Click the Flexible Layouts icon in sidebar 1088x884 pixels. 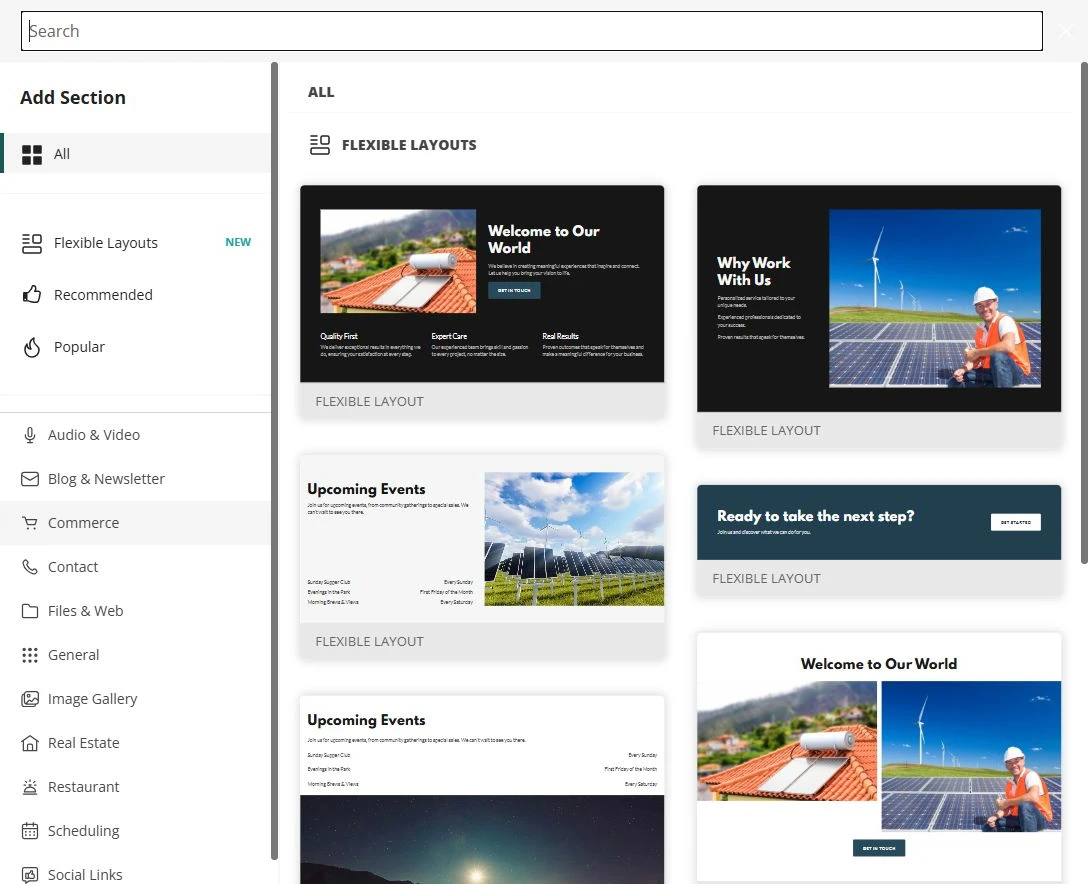pos(32,243)
